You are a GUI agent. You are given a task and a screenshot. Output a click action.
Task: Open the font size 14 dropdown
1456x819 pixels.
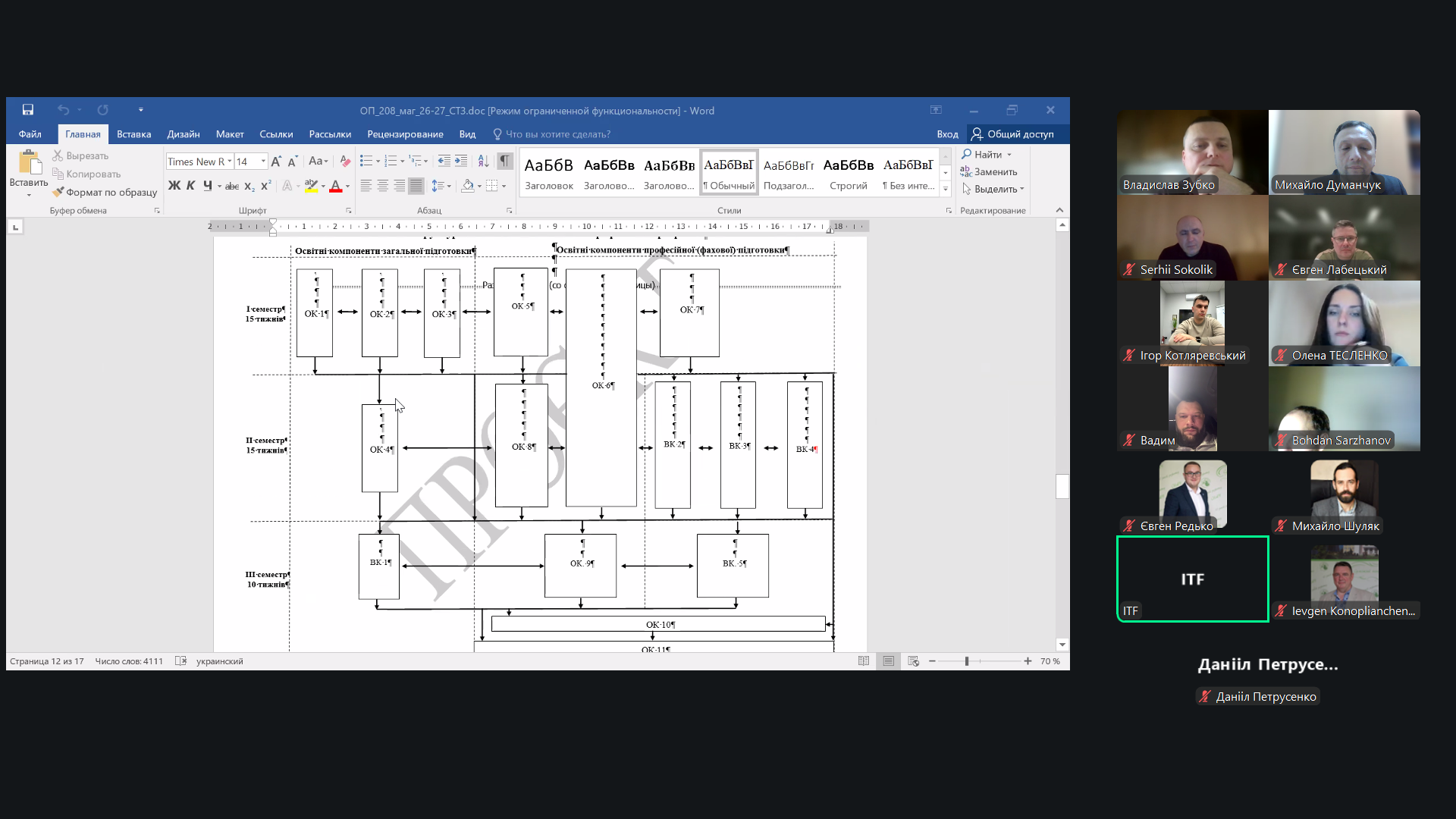[263, 162]
